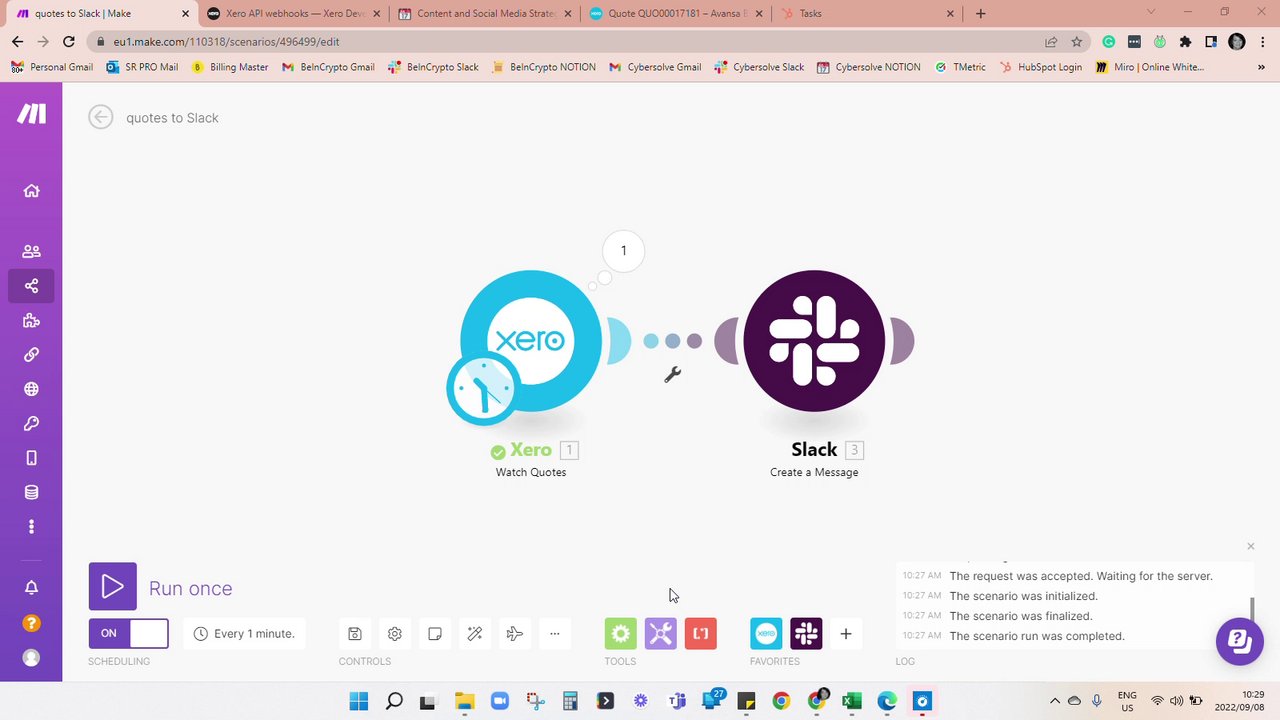Open the red Text parser tool

[x=701, y=633]
